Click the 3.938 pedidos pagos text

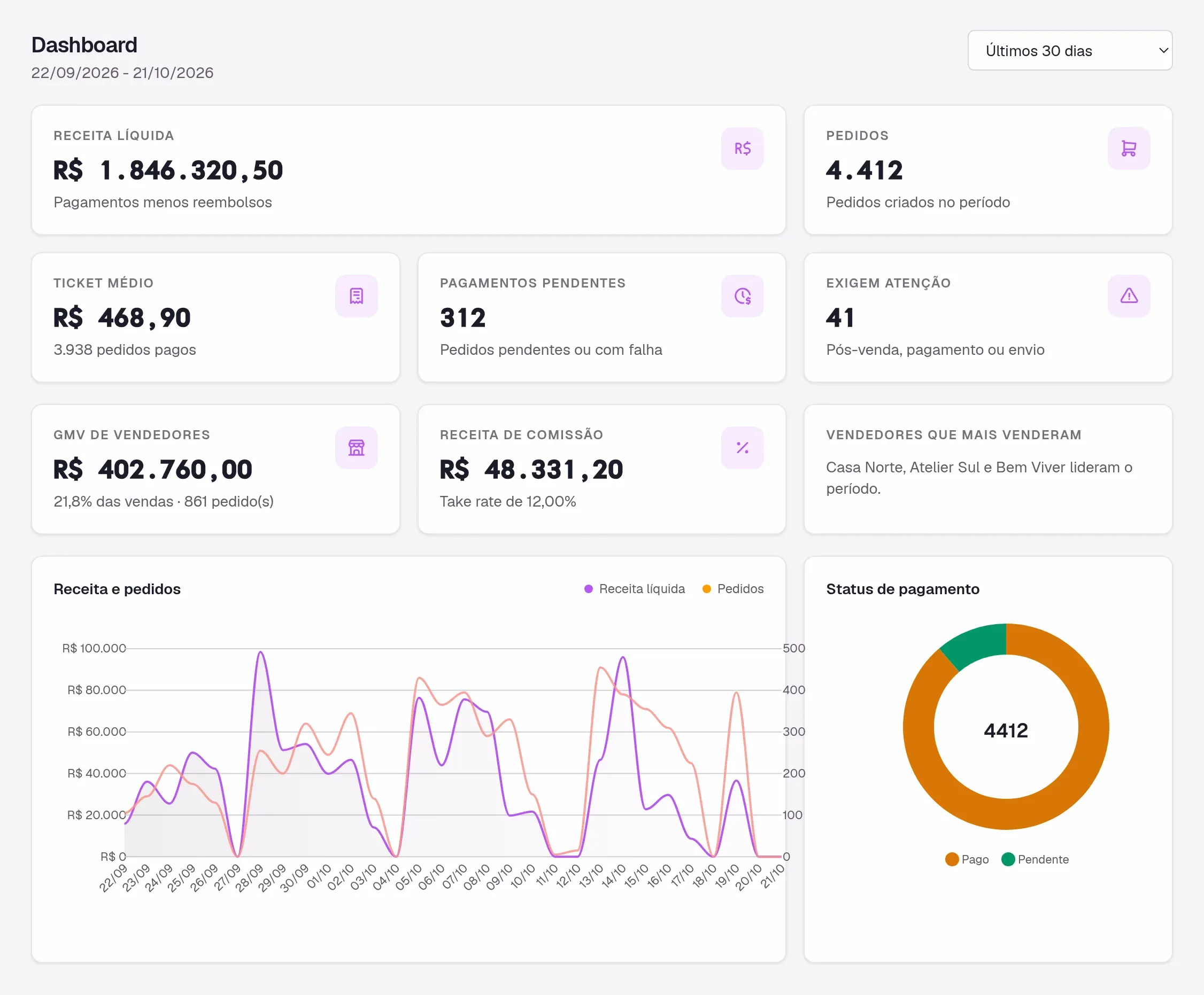125,349
